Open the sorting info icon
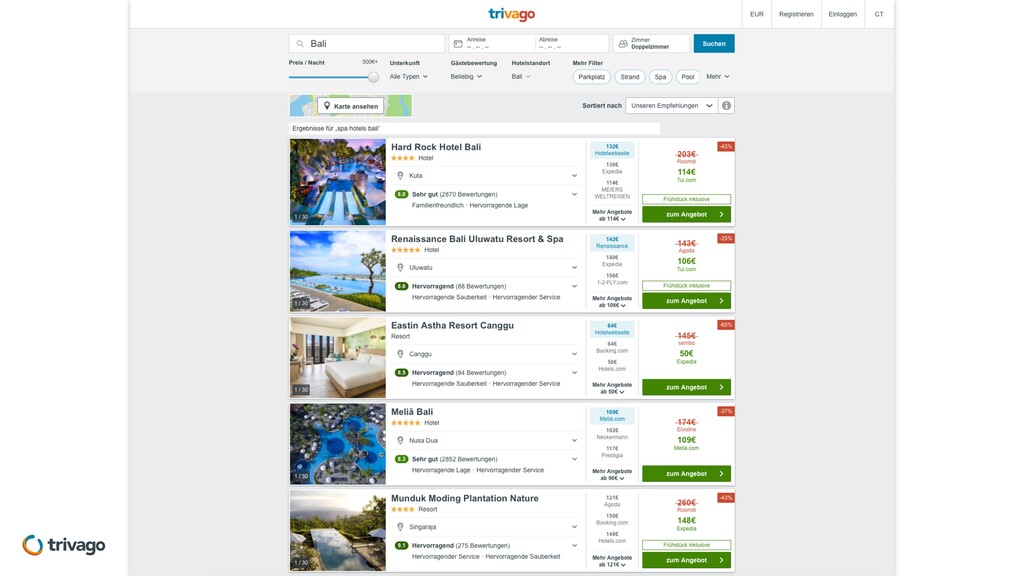Image resolution: width=1024 pixels, height=576 pixels. tap(726, 106)
